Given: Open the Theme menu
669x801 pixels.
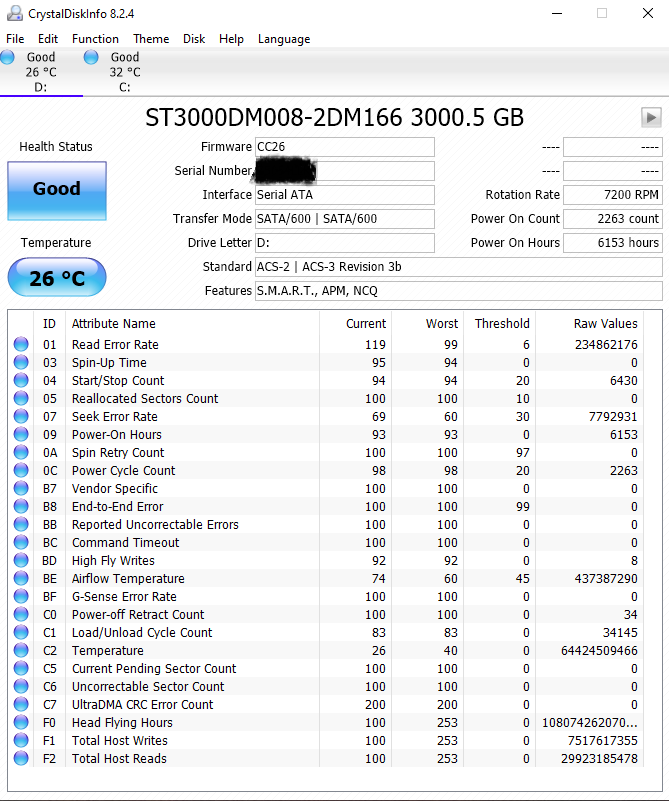Looking at the screenshot, I should click(151, 39).
